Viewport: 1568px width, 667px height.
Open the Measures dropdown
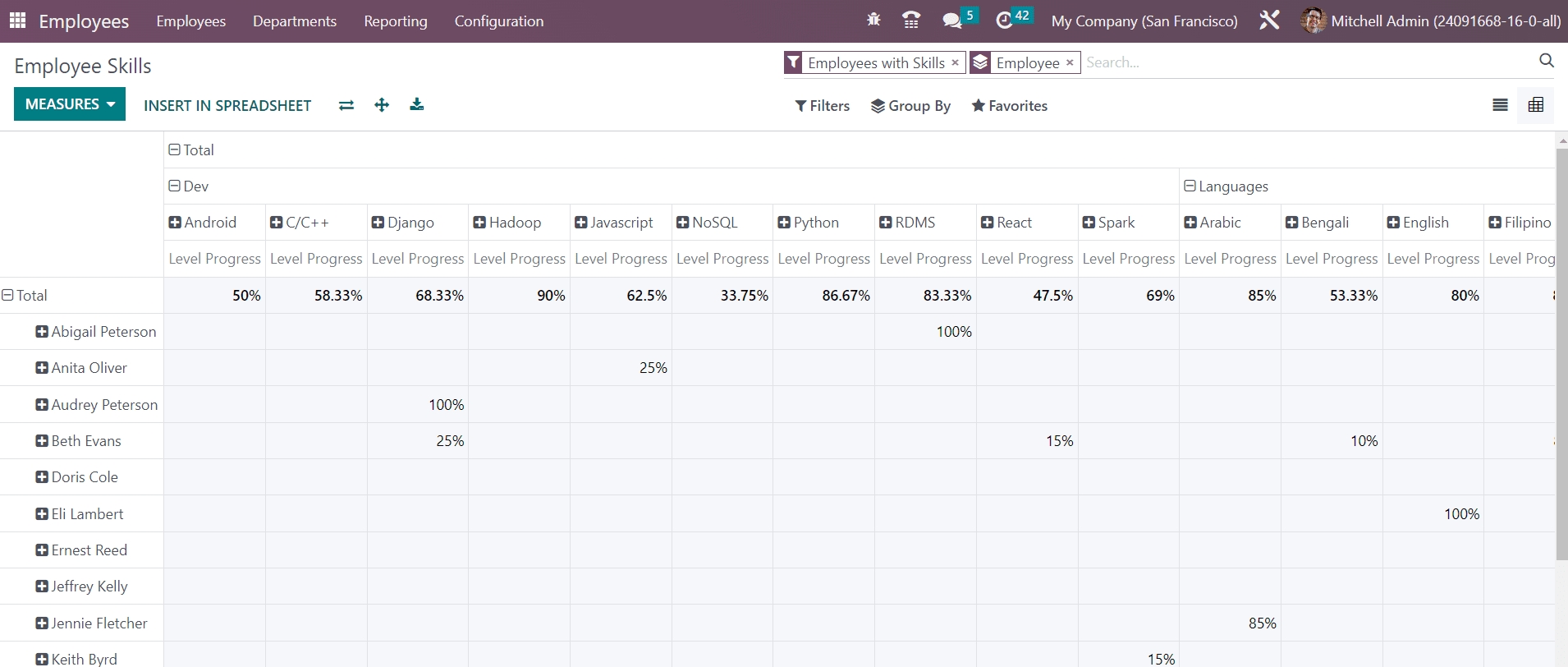tap(70, 104)
